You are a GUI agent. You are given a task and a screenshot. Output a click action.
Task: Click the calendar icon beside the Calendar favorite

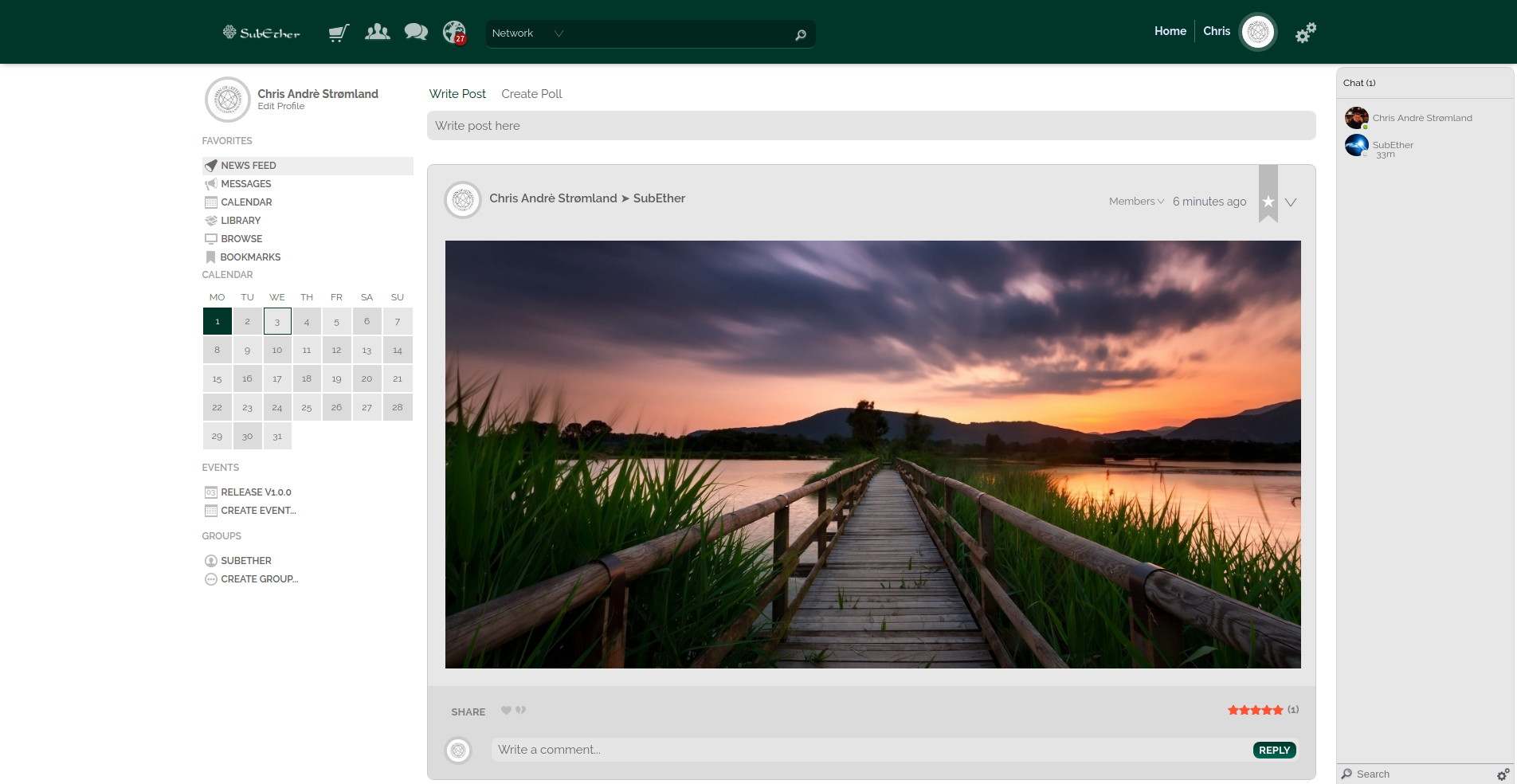211,202
